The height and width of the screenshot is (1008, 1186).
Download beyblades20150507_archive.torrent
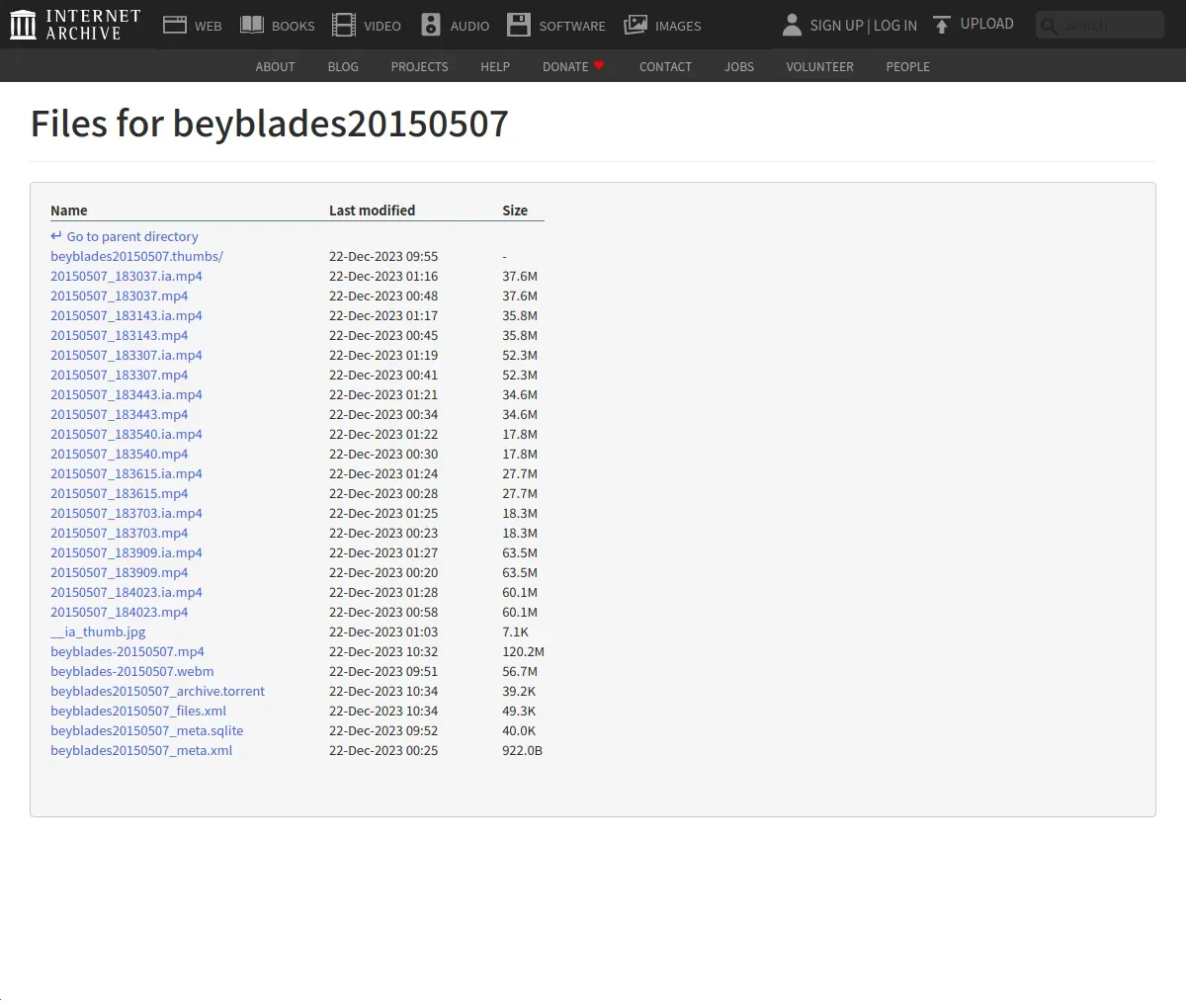point(157,691)
